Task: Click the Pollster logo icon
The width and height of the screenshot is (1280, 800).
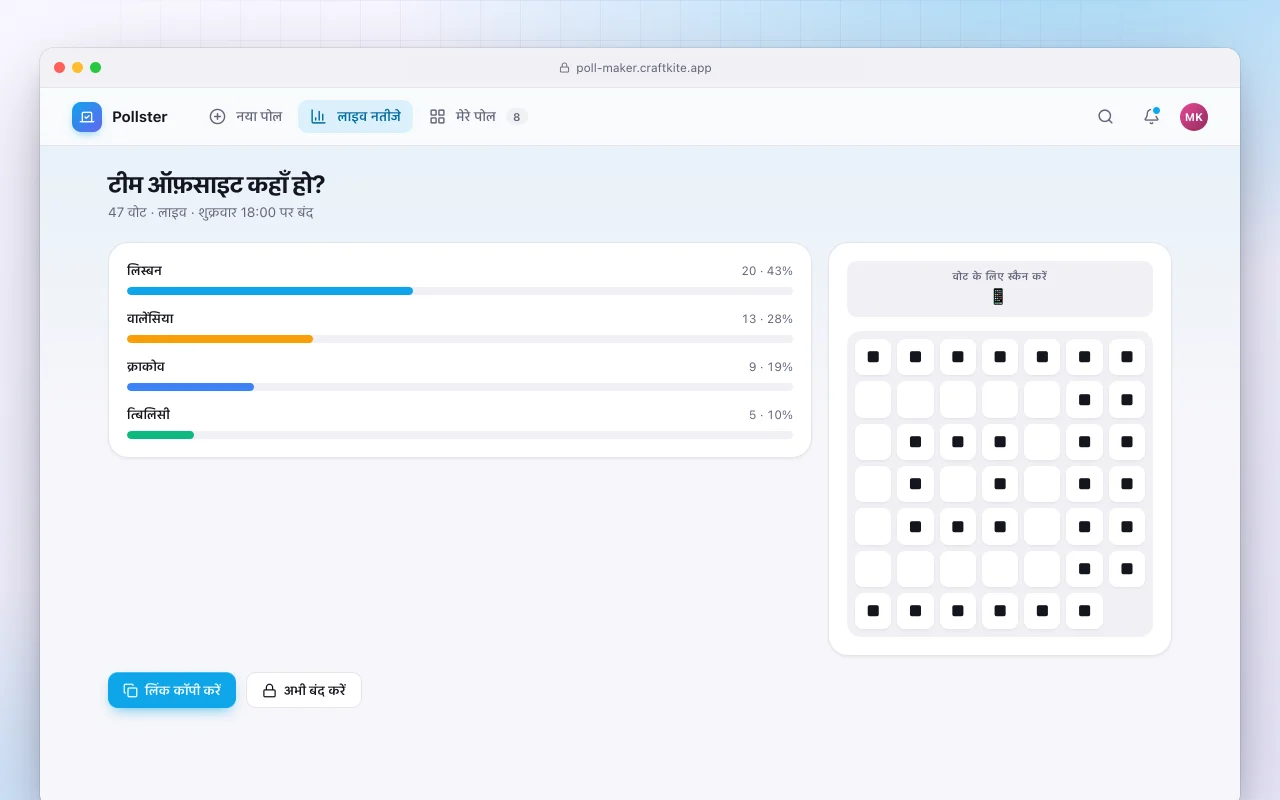Action: click(x=87, y=117)
